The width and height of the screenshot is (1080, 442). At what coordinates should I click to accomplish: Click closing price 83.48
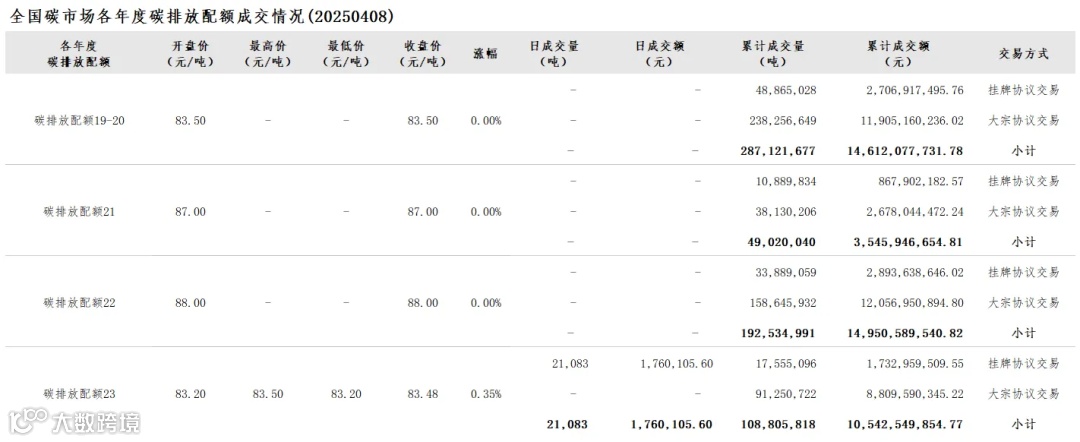tap(423, 394)
